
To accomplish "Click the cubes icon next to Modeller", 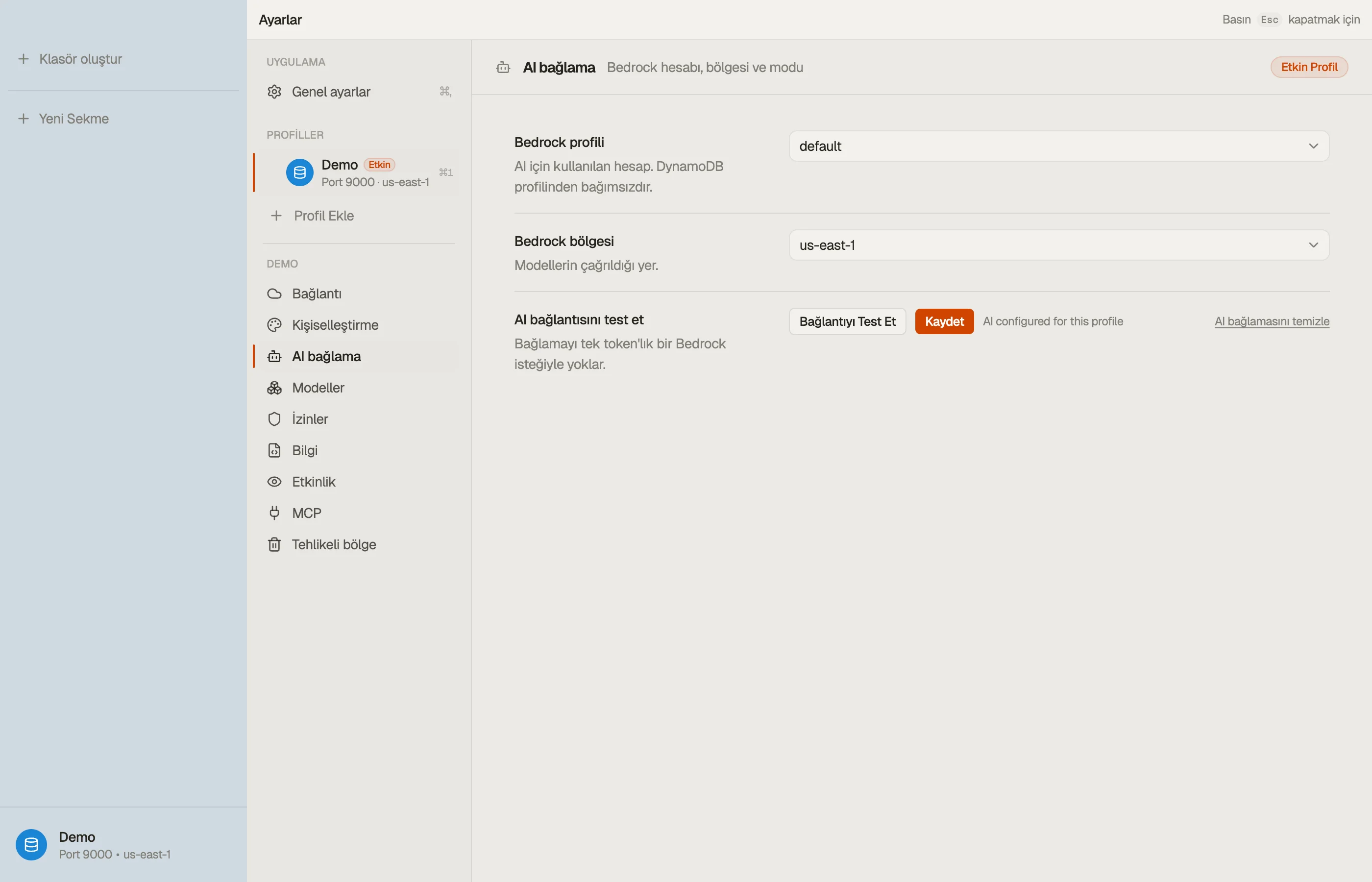I will (x=274, y=388).
